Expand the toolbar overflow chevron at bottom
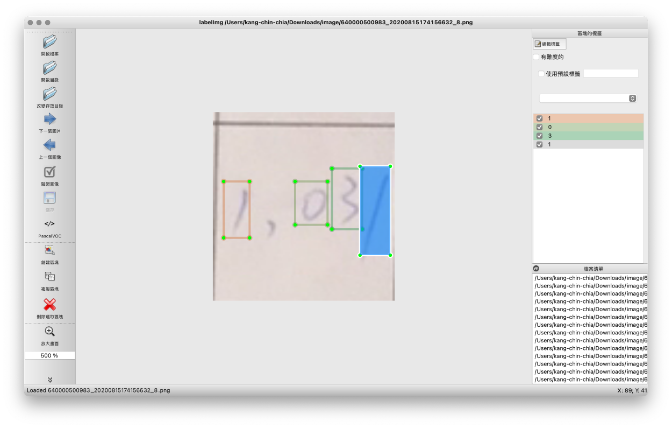The width and height of the screenshot is (672, 428). [x=49, y=379]
